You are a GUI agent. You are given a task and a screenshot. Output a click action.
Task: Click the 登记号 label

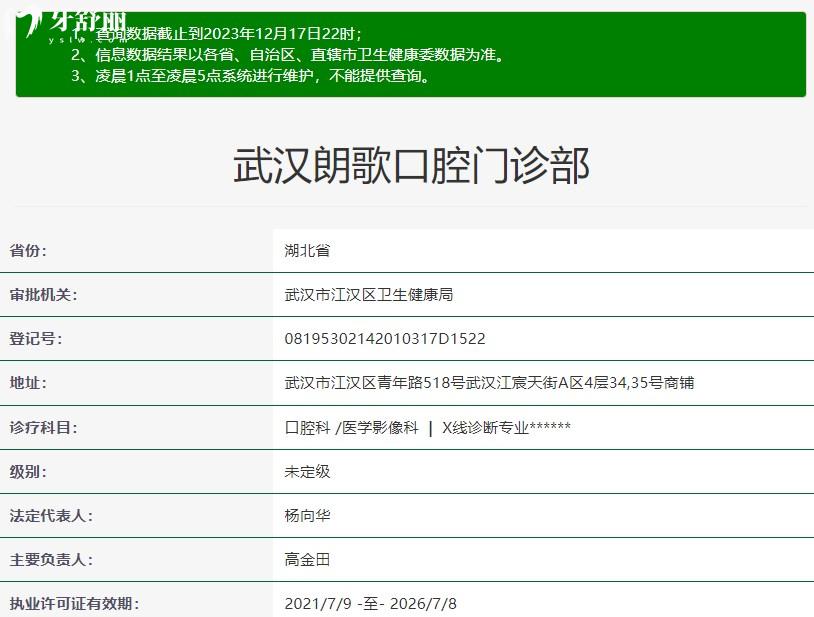(35, 339)
